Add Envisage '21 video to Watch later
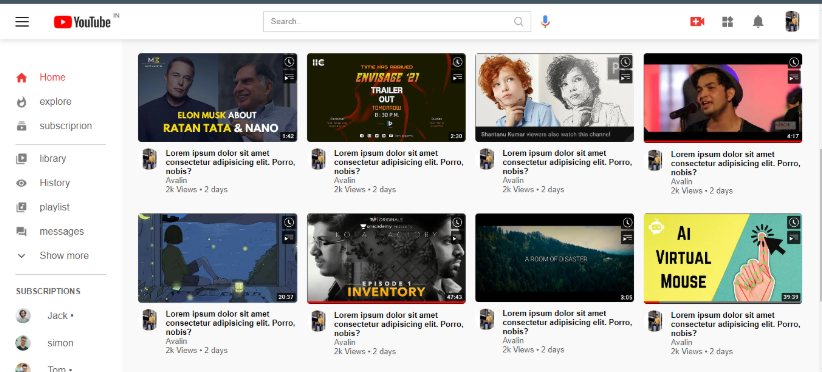Image resolution: width=822 pixels, height=372 pixels. coord(458,62)
